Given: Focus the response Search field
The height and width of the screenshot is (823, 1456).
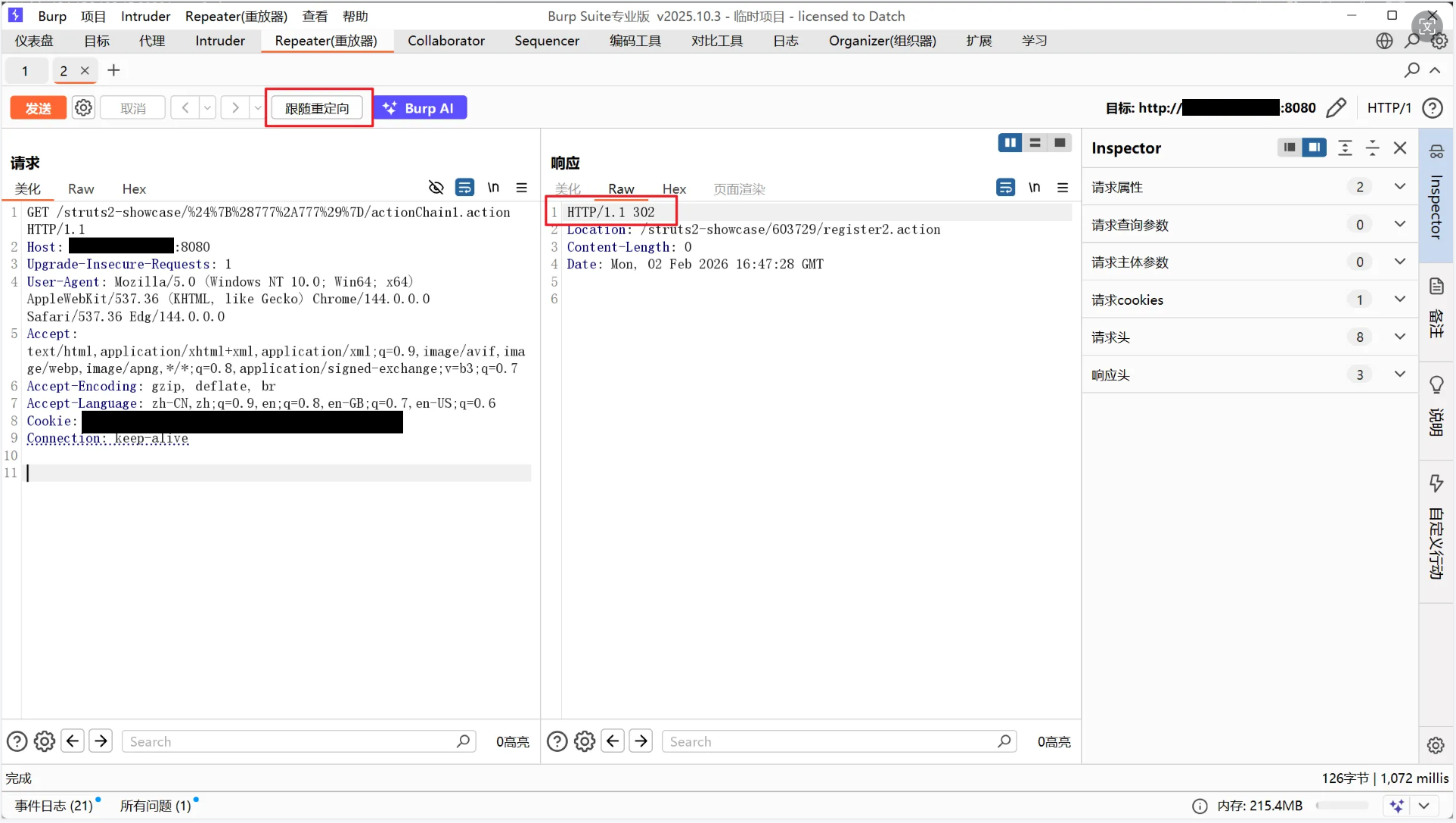Looking at the screenshot, I should pyautogui.click(x=839, y=741).
